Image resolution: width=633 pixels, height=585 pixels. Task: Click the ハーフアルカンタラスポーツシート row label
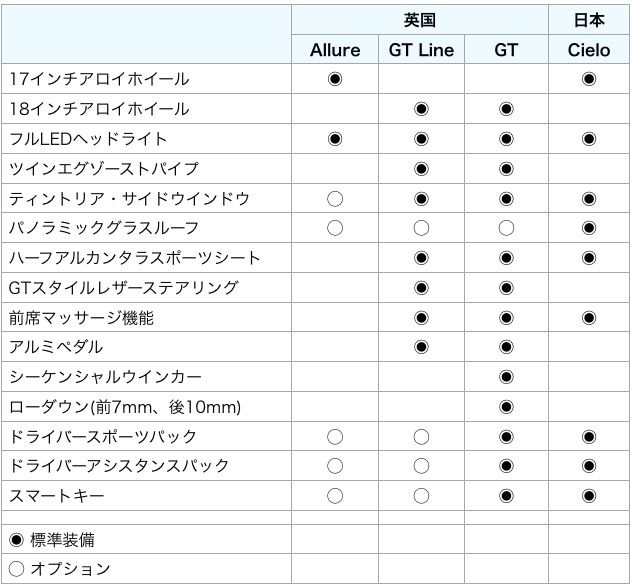[x=135, y=258]
